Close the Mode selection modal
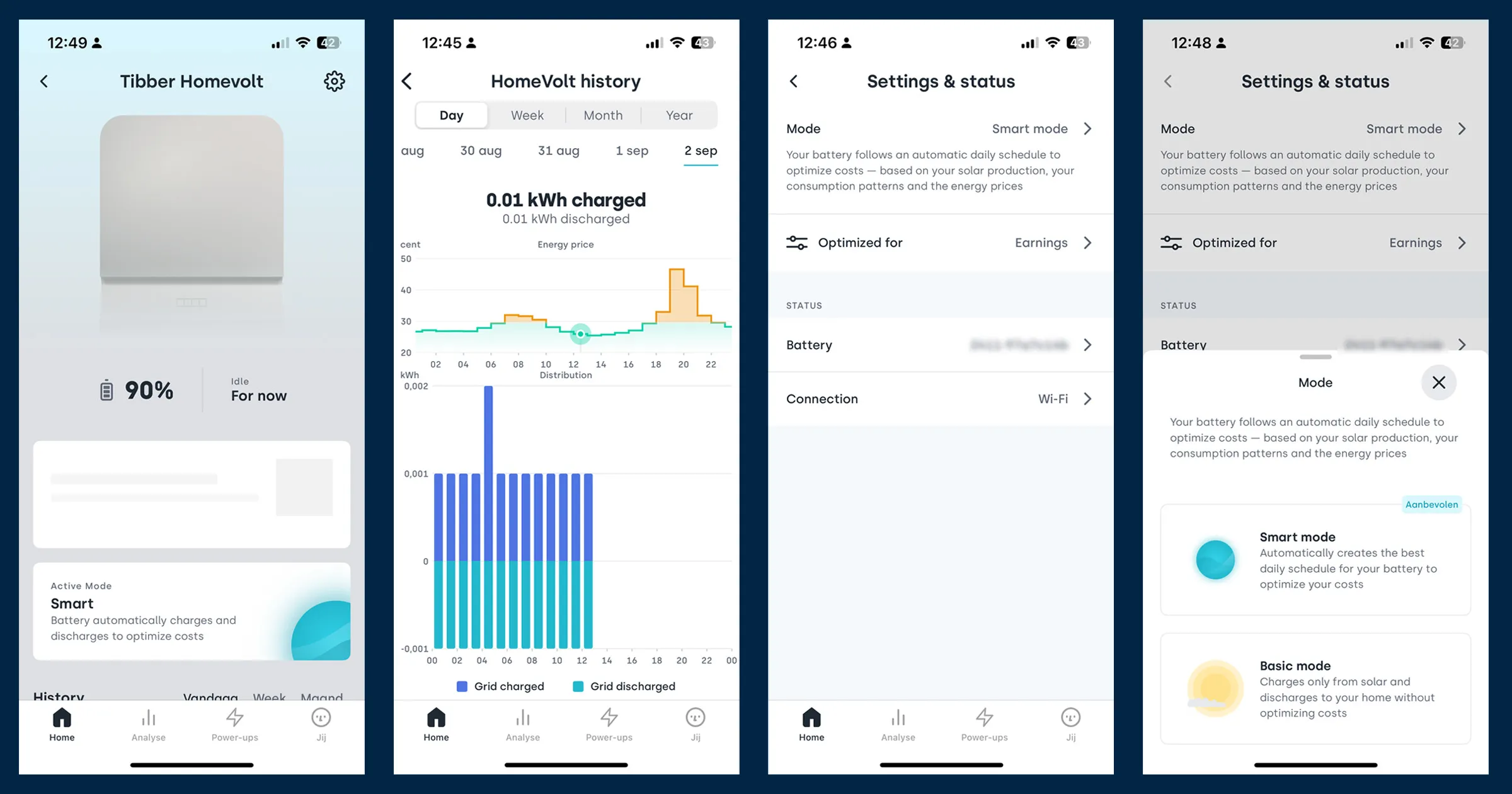 1438,382
